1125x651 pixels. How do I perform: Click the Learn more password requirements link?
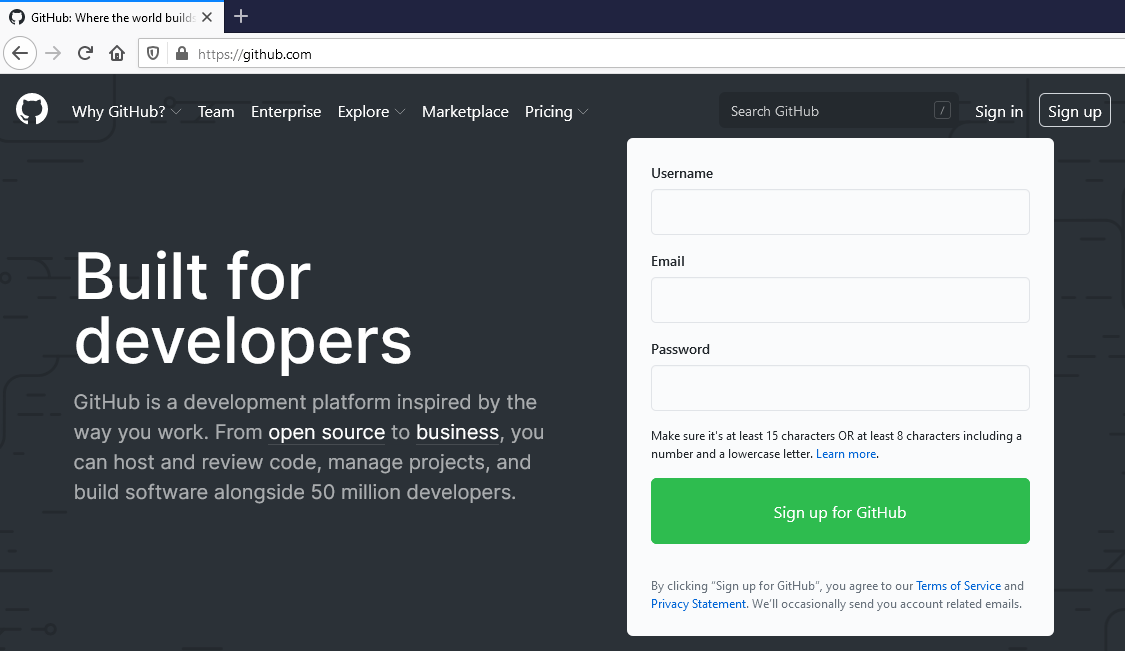coord(846,453)
